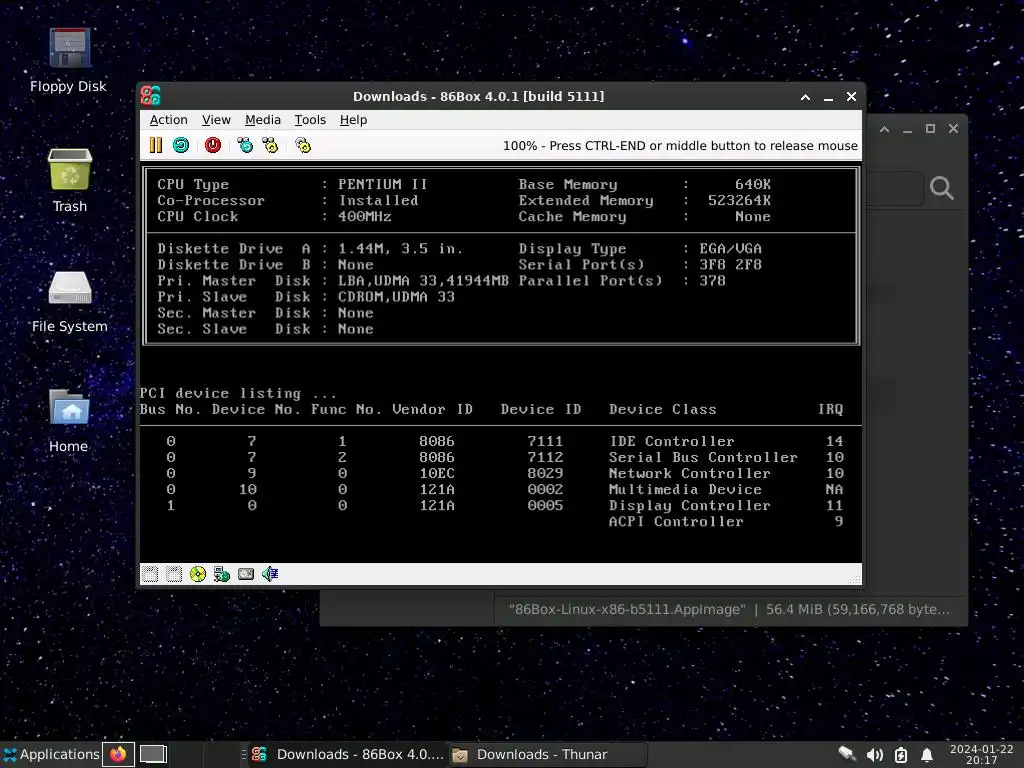The image size is (1024, 768).
Task: Click the 'PENTIUM II' CPU type text
Action: click(x=382, y=184)
